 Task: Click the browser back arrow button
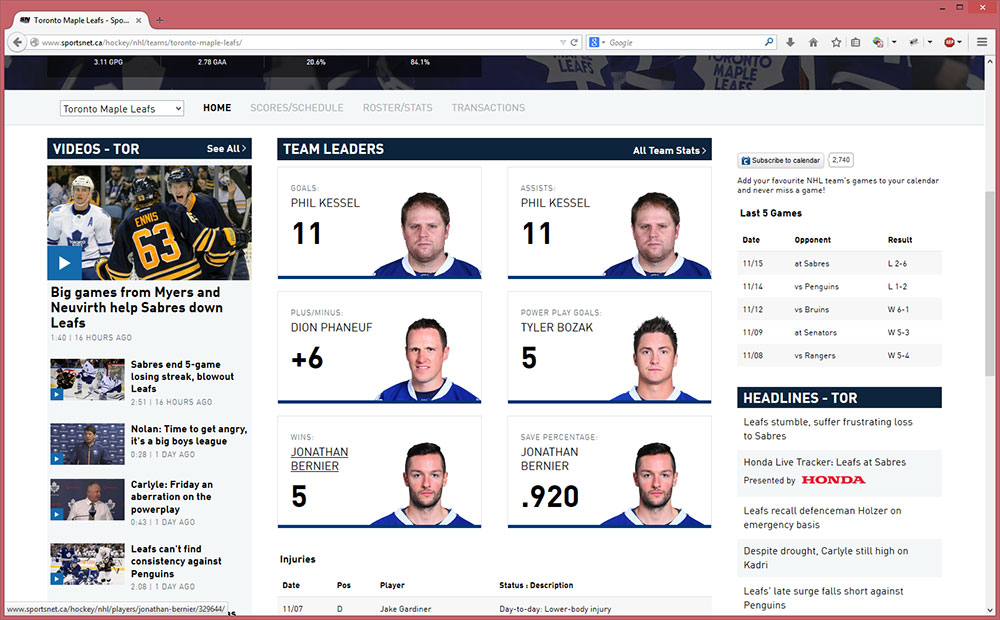click(17, 42)
